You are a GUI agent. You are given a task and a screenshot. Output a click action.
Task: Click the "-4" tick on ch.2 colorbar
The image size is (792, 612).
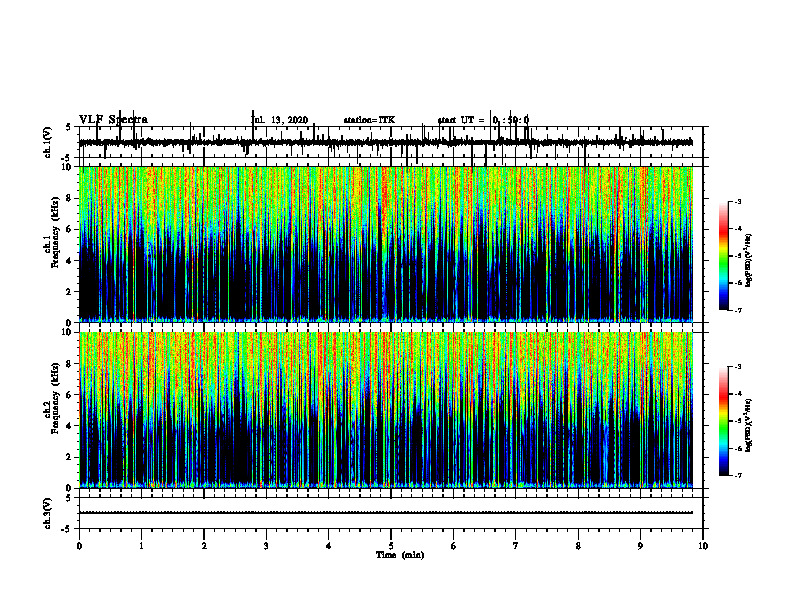coord(737,394)
